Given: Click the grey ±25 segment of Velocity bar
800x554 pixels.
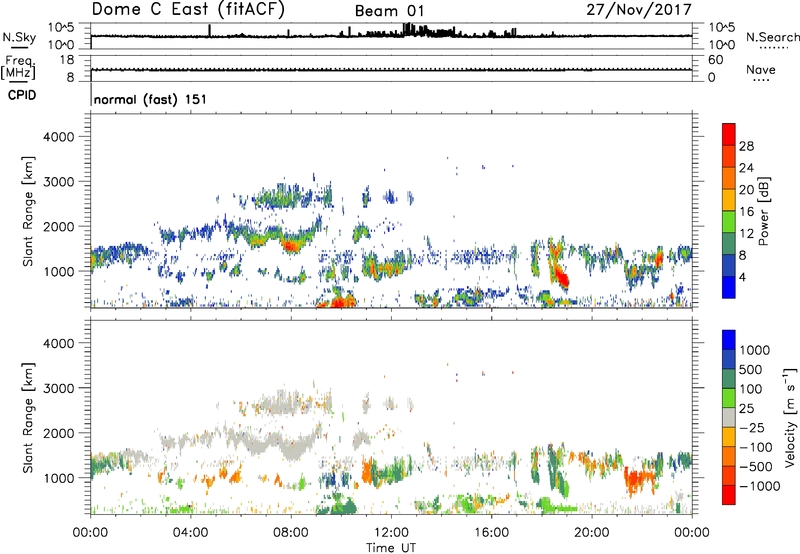Looking at the screenshot, I should [x=729, y=417].
